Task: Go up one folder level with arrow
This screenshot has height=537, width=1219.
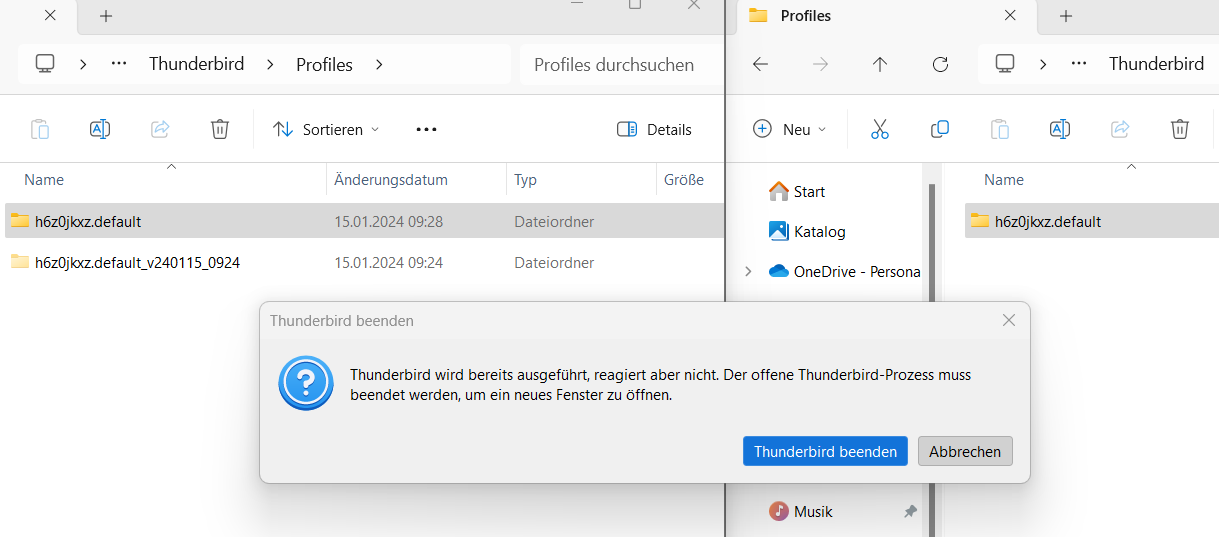Action: point(880,64)
